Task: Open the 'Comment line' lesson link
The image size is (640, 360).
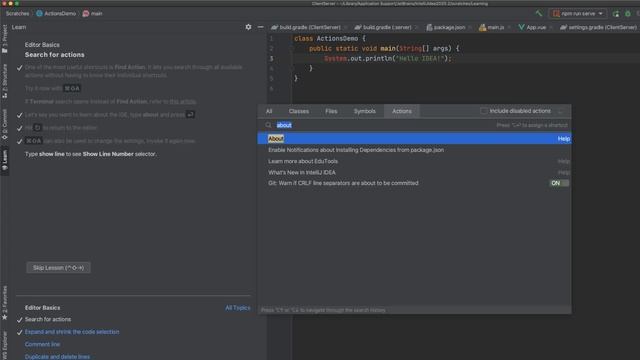Action: tap(42, 344)
